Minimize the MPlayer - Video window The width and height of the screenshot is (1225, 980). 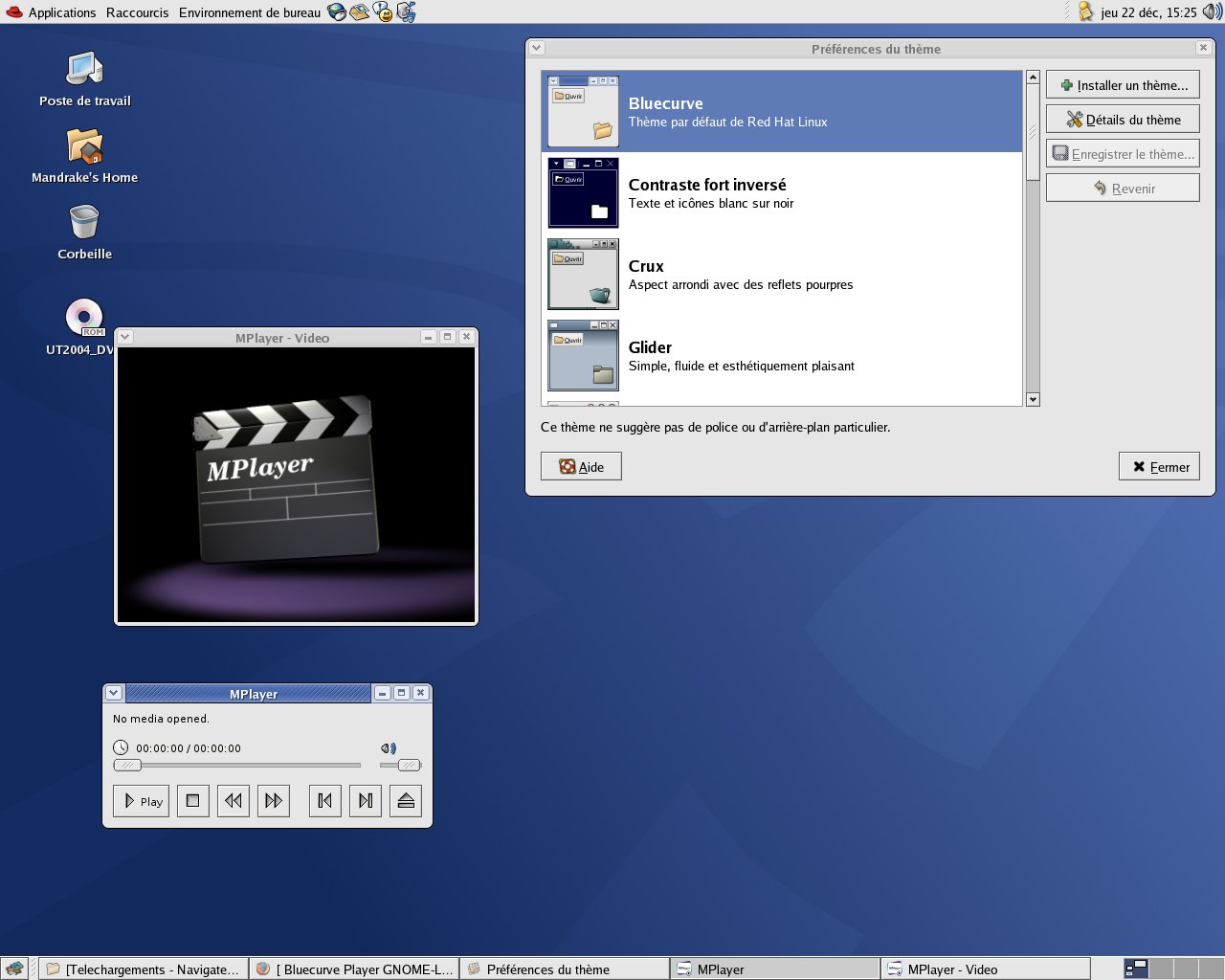tap(429, 337)
